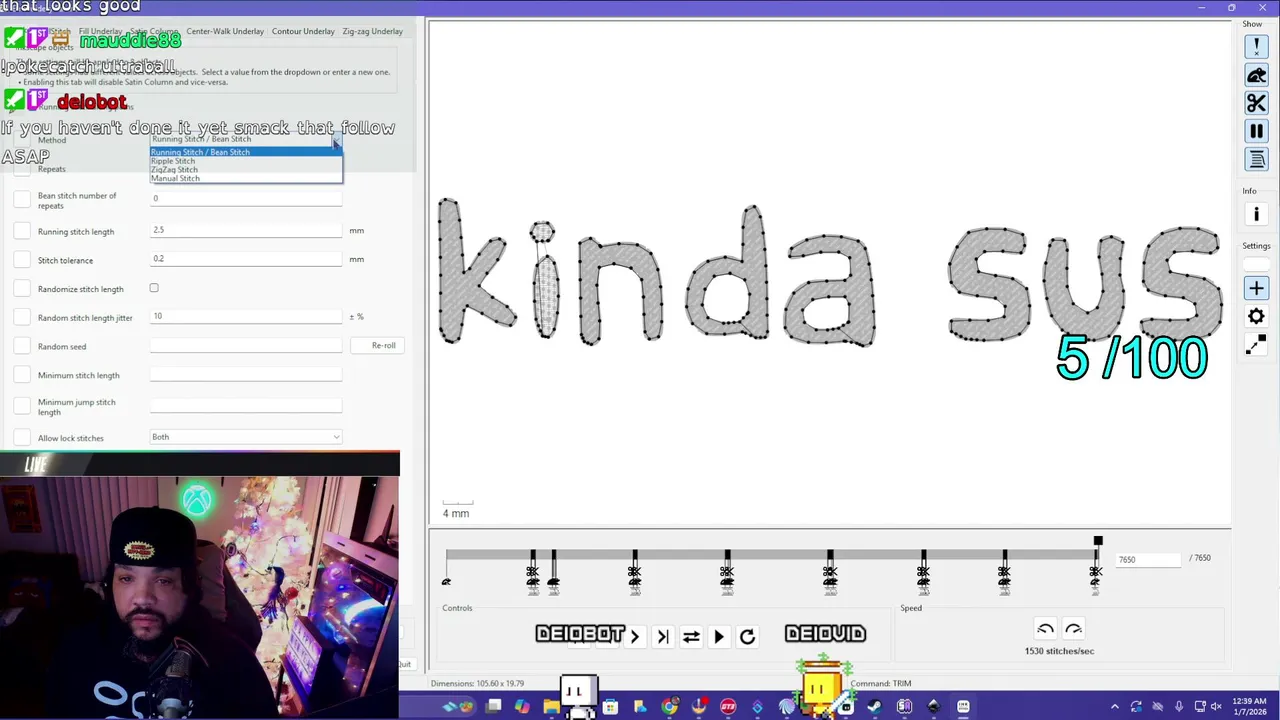Click the black slider handle at timeline end
Viewport: 1280px width, 720px height.
point(1098,541)
